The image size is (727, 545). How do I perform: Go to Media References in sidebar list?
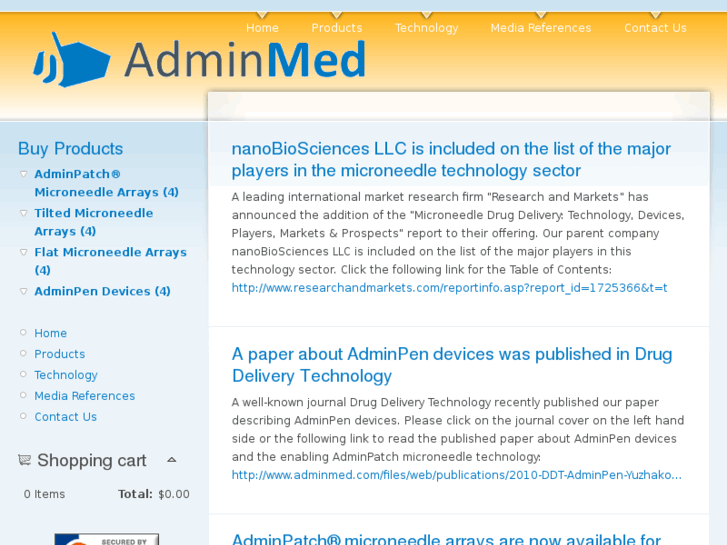click(x=85, y=396)
